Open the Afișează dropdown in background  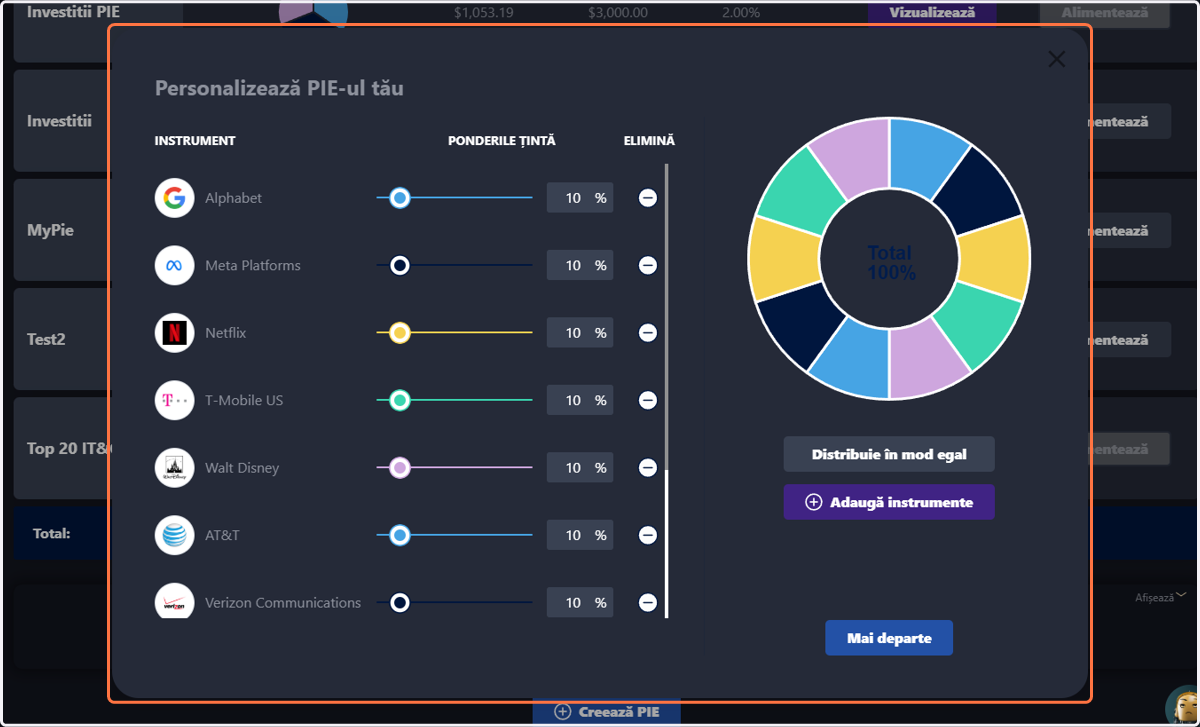(1160, 597)
